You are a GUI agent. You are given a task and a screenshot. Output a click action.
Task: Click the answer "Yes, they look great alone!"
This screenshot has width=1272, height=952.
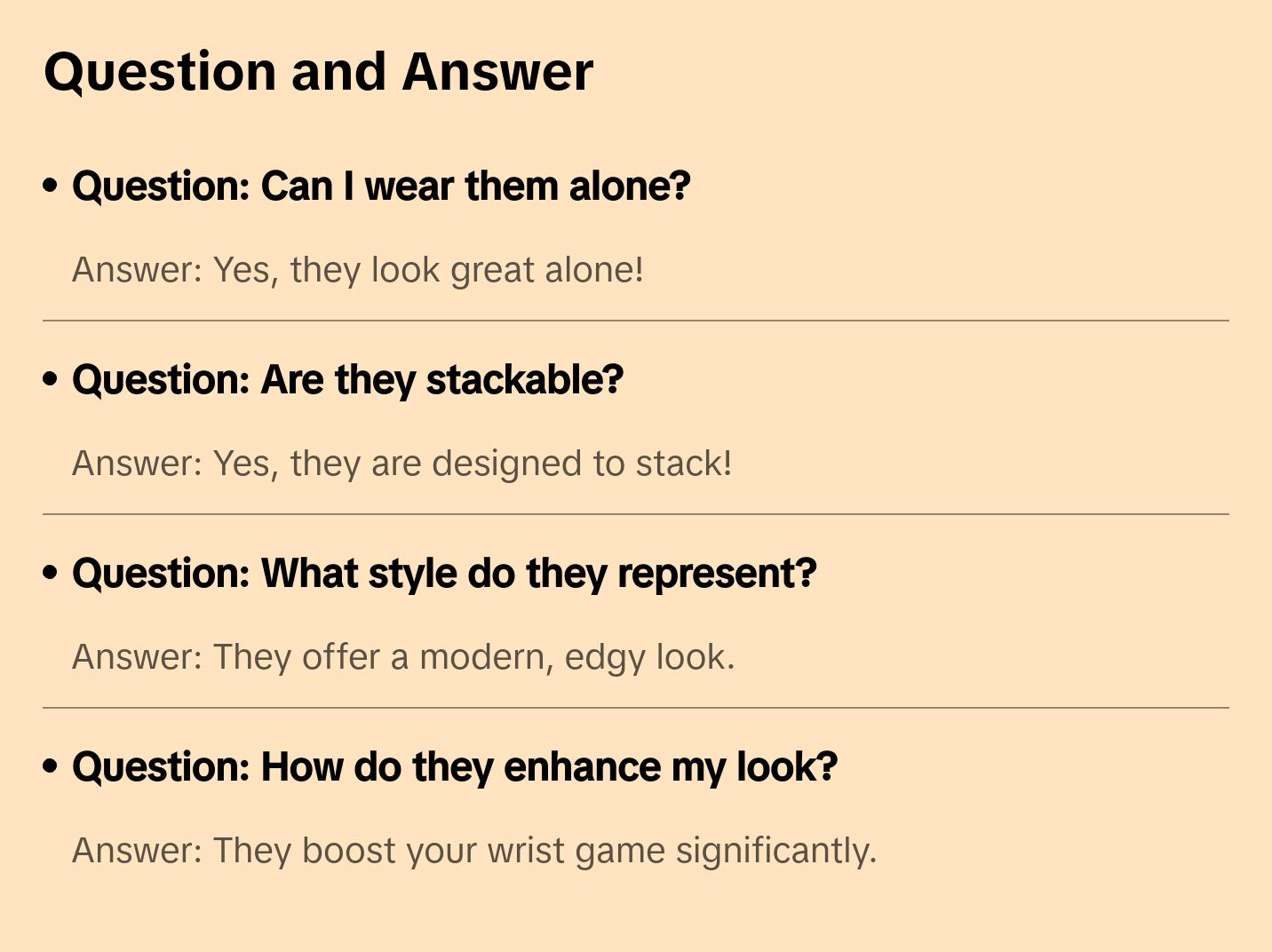pyautogui.click(x=357, y=270)
